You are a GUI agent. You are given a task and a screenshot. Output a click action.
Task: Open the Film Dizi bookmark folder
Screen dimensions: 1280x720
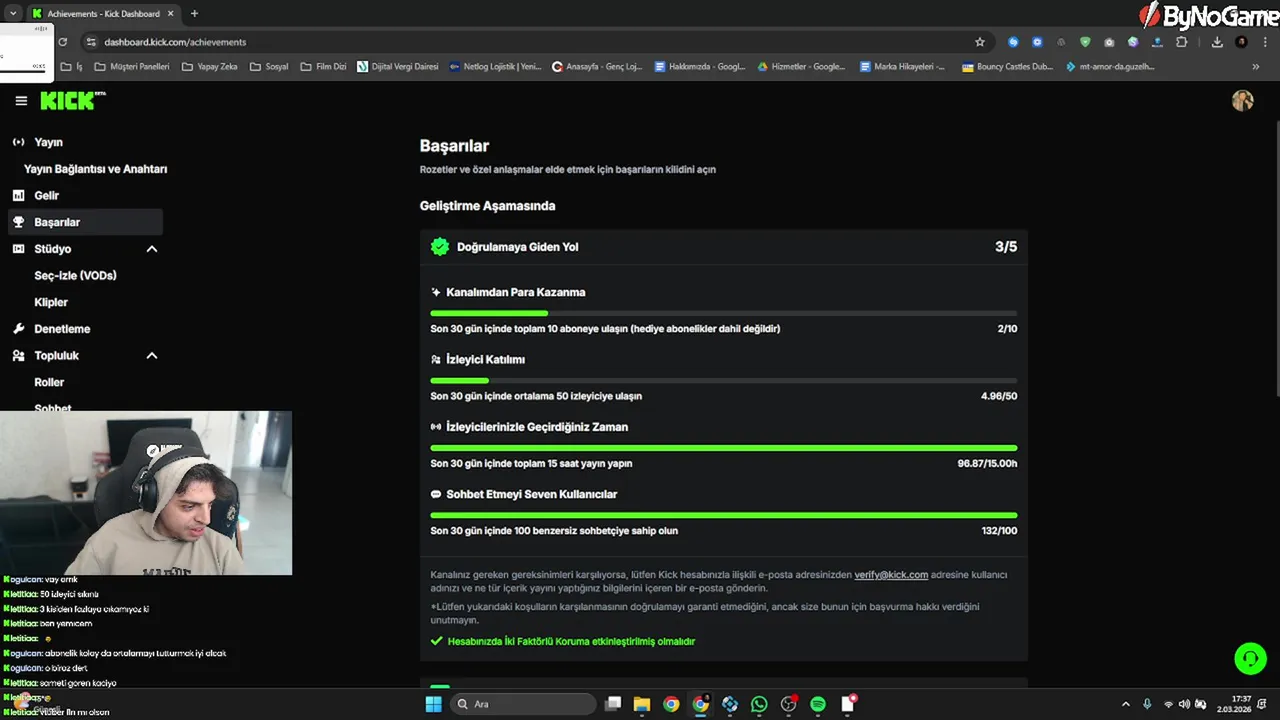[323, 67]
